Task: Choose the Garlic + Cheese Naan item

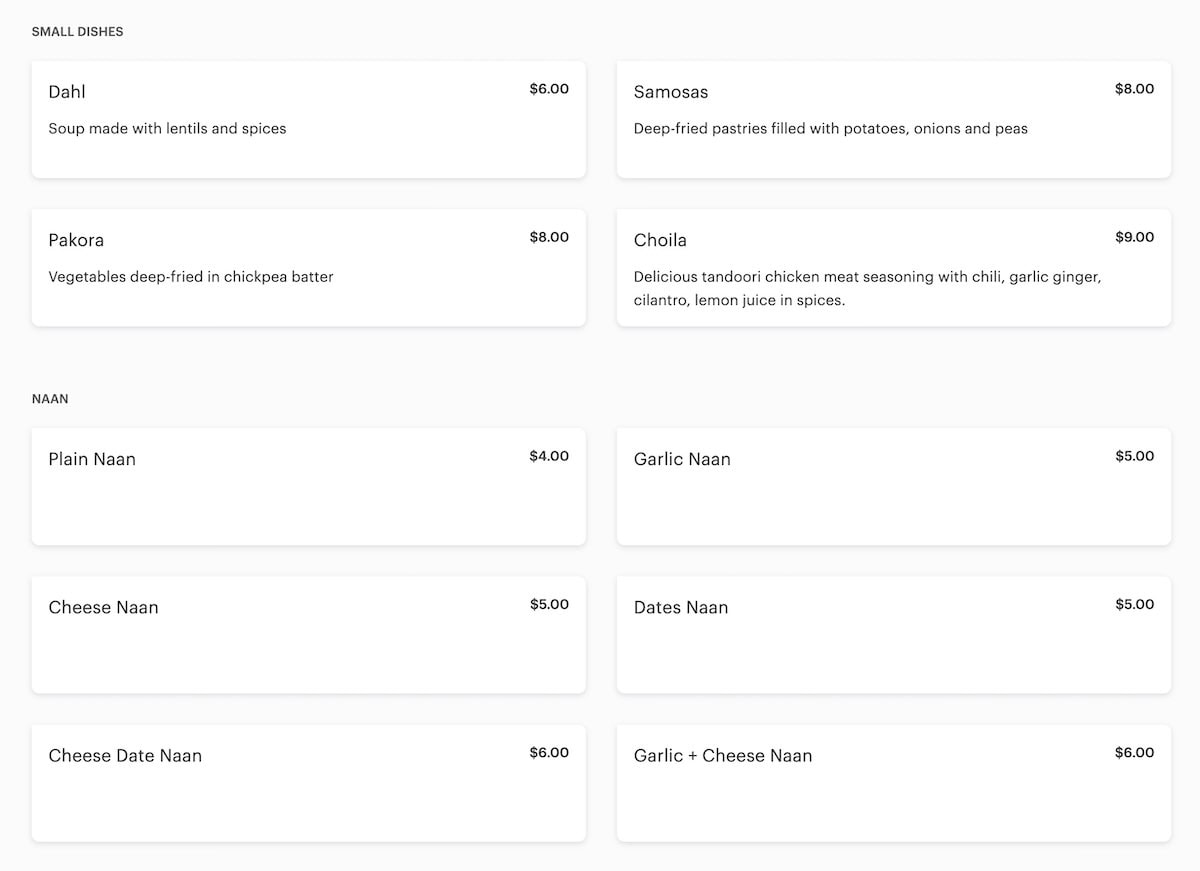Action: (x=893, y=783)
